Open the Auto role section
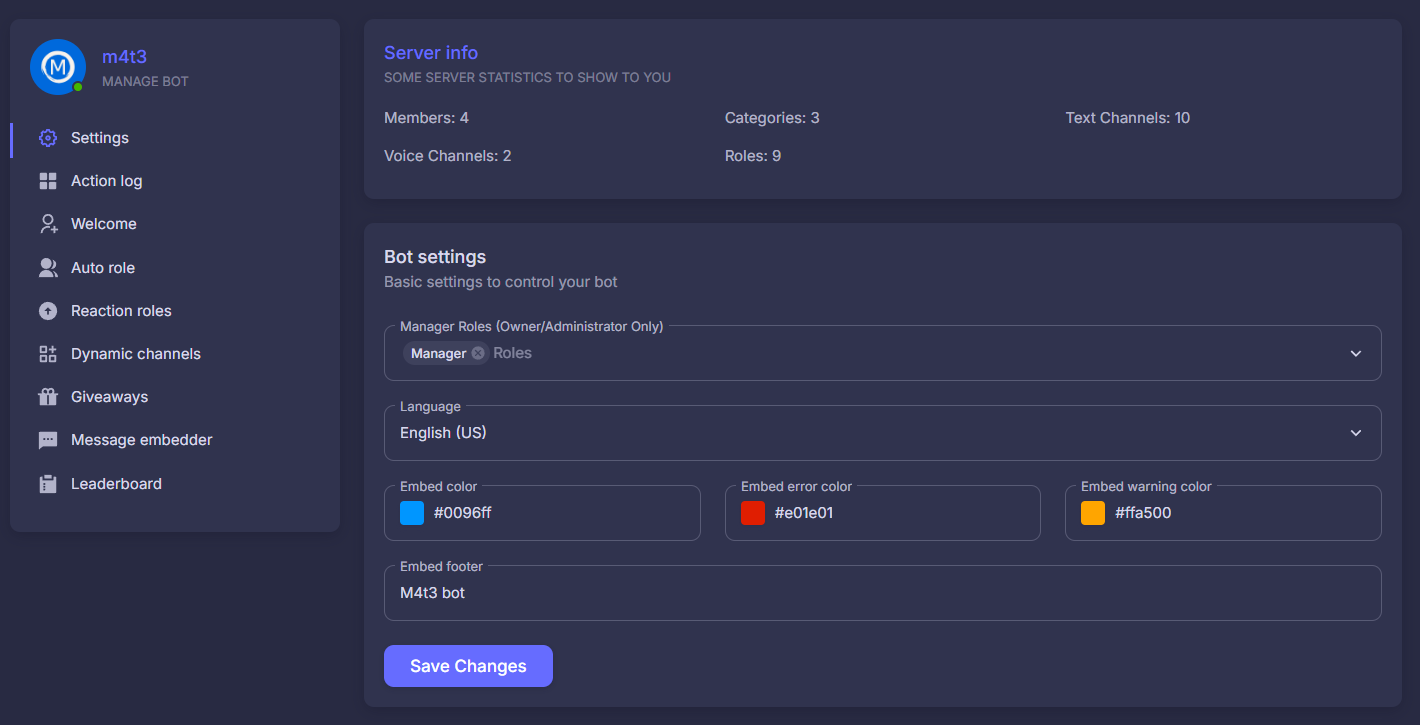The height and width of the screenshot is (725, 1420). tap(175, 268)
